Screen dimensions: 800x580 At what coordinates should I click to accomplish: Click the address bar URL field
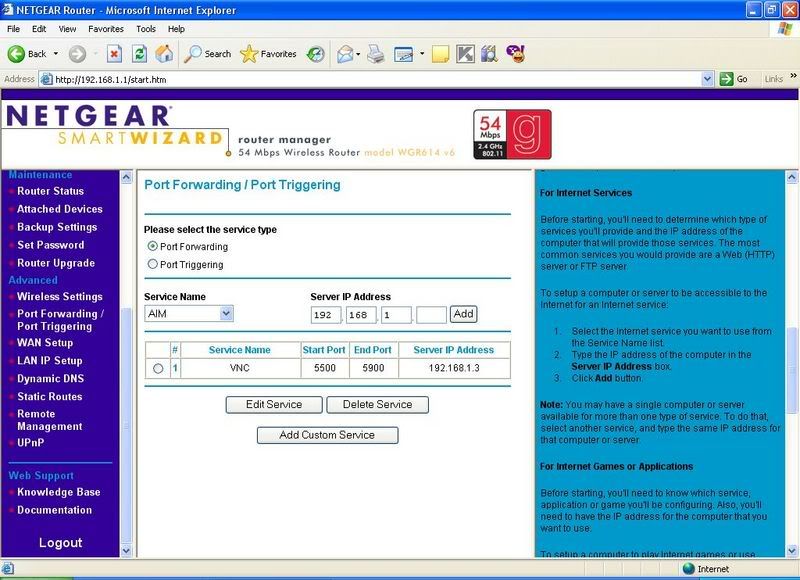pyautogui.click(x=378, y=79)
